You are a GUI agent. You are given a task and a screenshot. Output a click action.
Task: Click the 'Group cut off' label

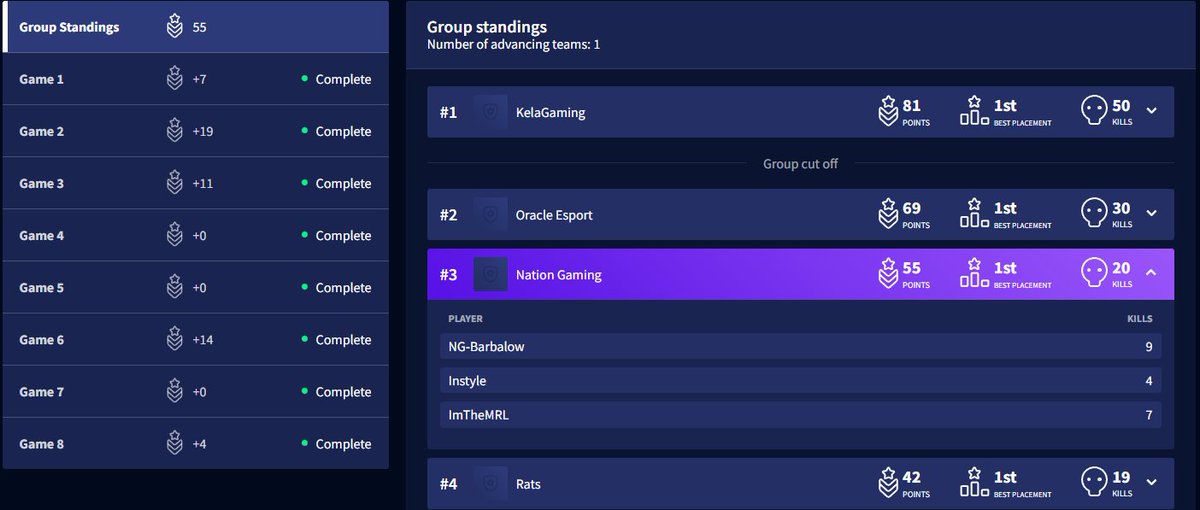(800, 163)
